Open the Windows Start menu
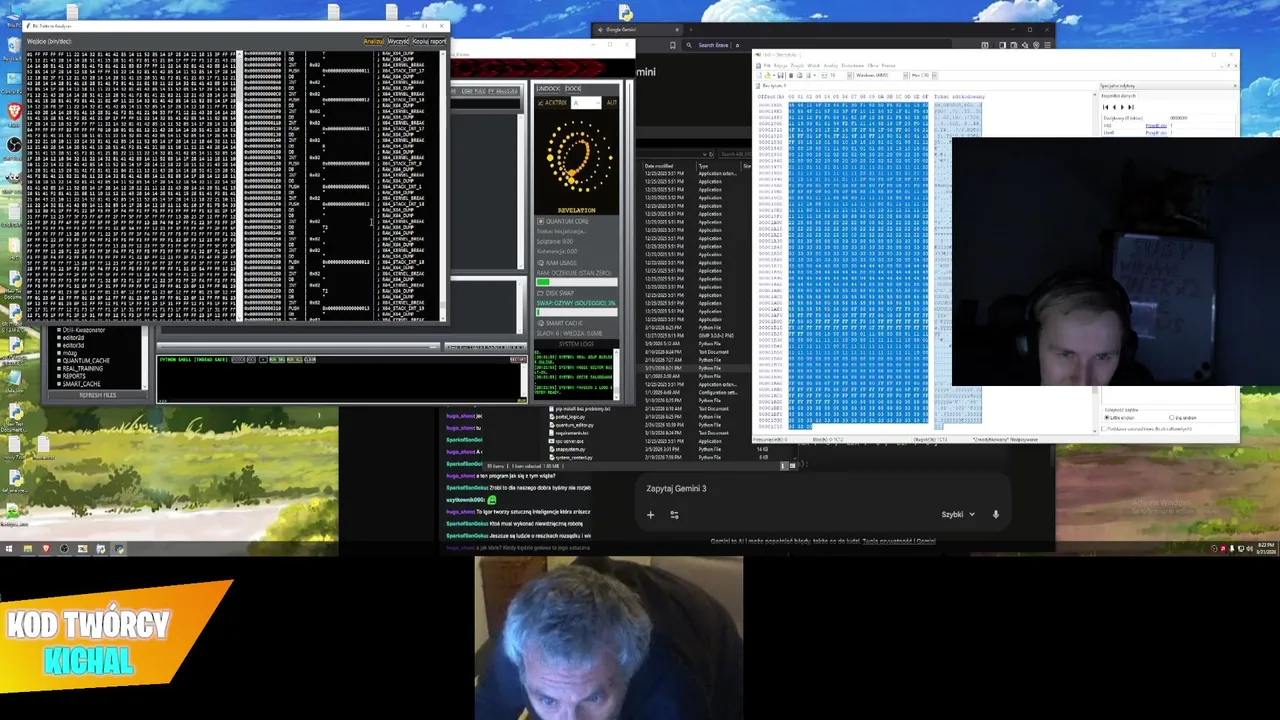This screenshot has height=720, width=1280. [9, 548]
